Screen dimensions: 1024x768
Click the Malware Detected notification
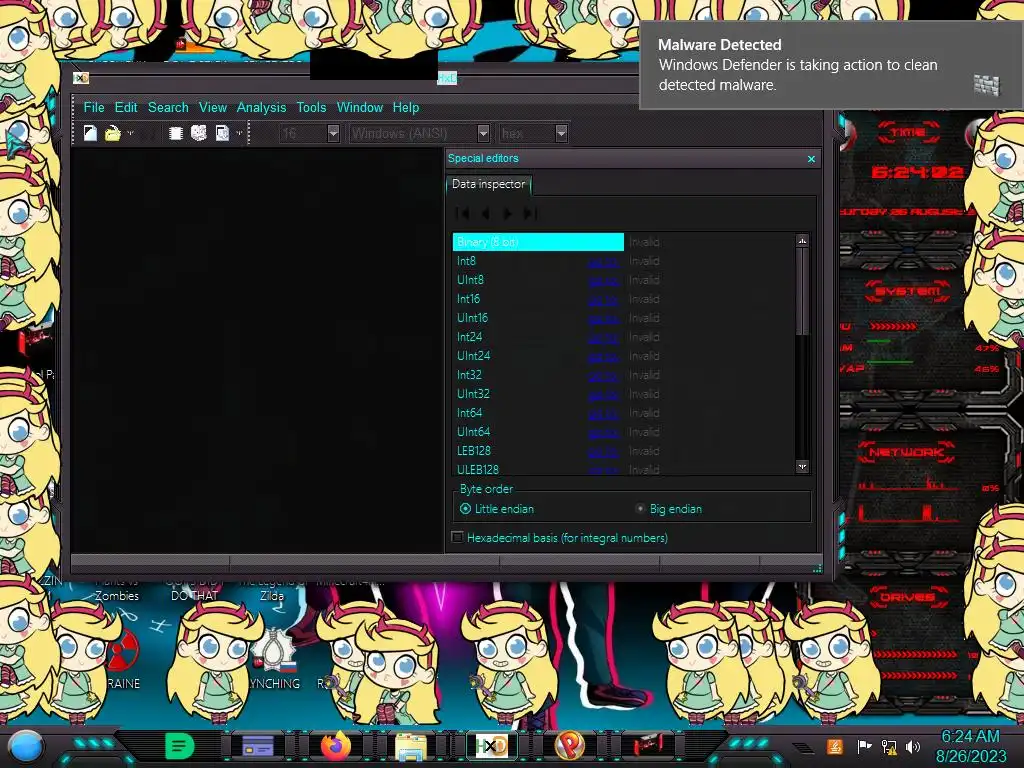pos(831,65)
